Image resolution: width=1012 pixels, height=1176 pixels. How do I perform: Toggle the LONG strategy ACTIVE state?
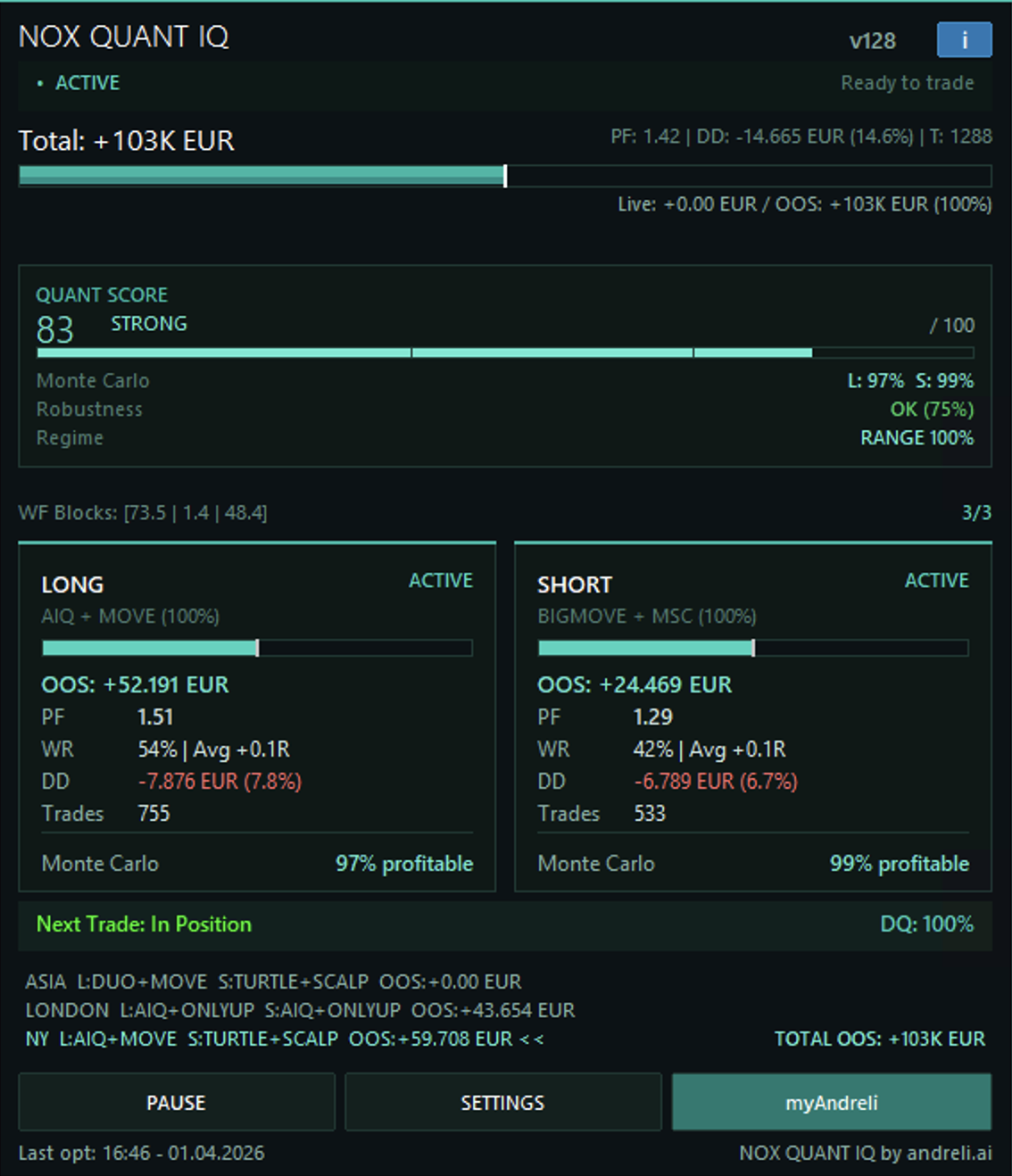[441, 580]
